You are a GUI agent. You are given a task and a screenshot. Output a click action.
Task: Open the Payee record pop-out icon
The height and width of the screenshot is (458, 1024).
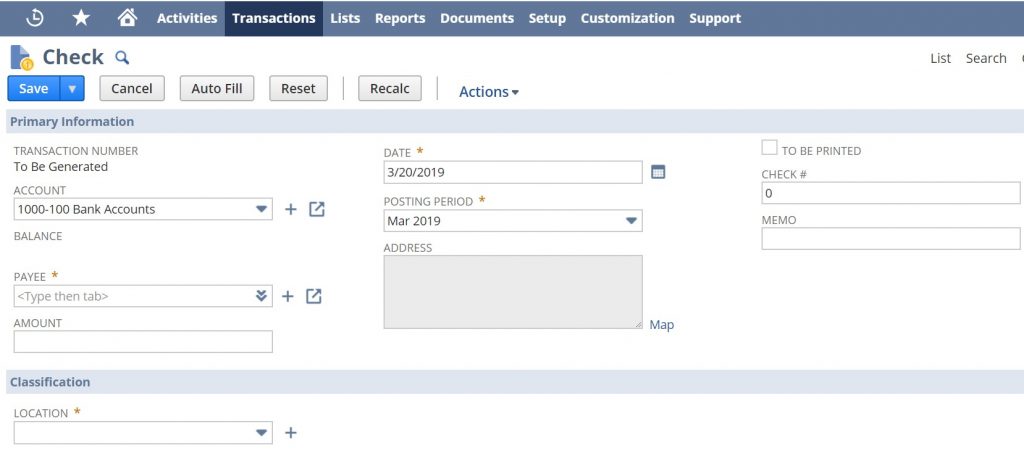pyautogui.click(x=314, y=296)
